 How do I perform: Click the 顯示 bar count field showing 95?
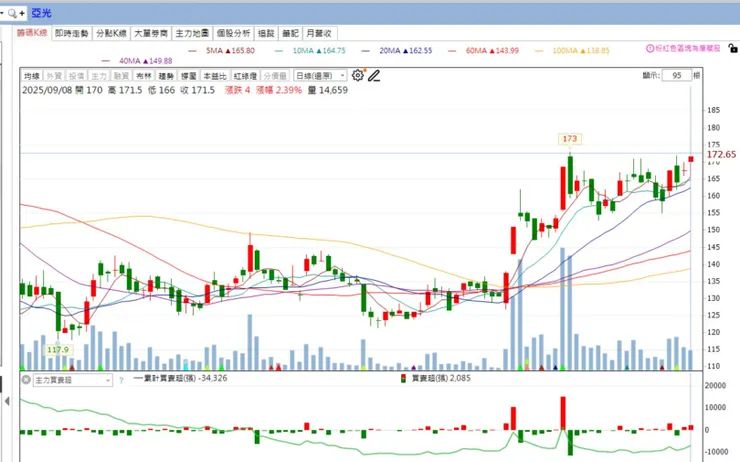676,76
